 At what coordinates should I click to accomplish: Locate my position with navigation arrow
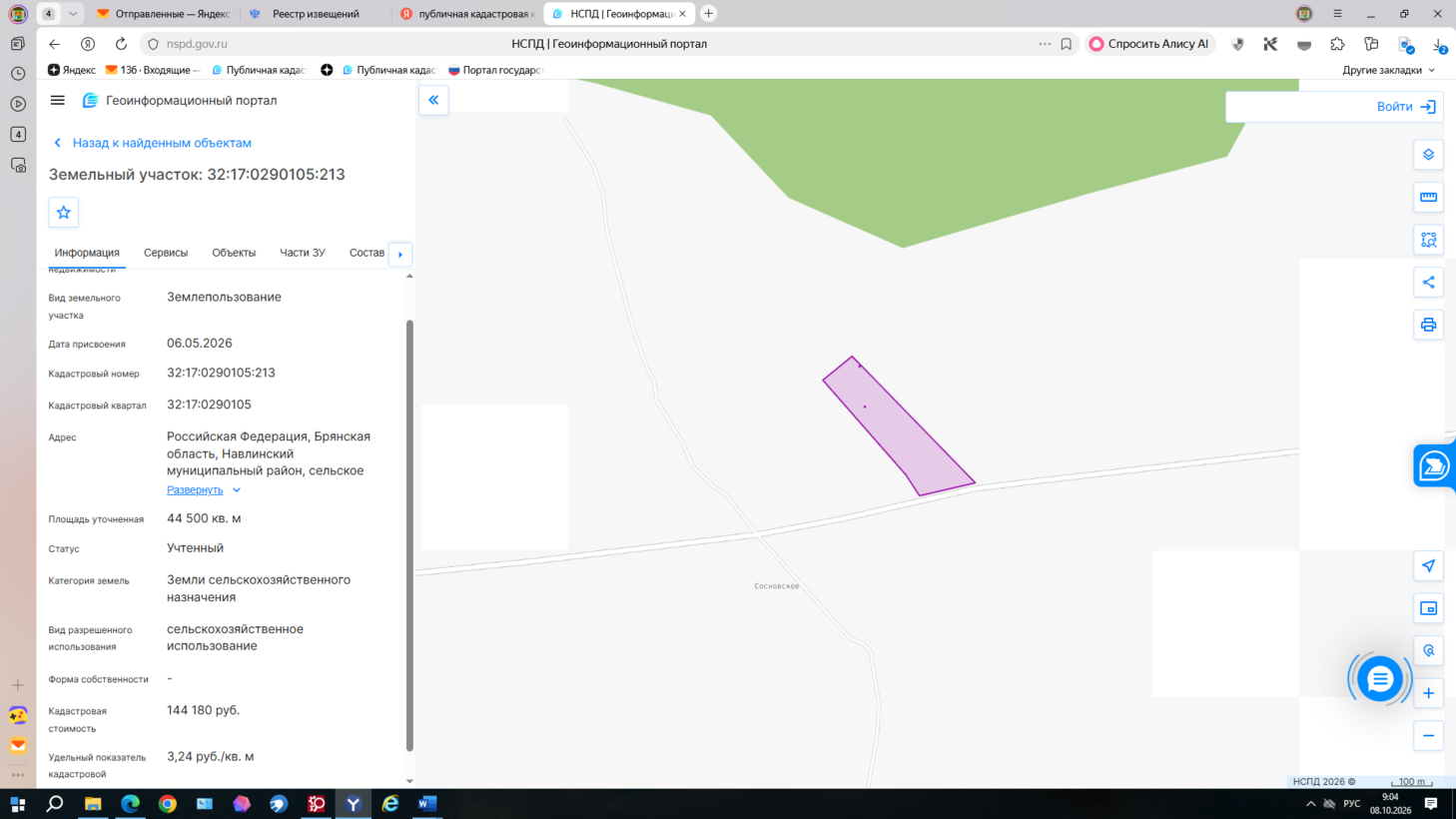1428,566
